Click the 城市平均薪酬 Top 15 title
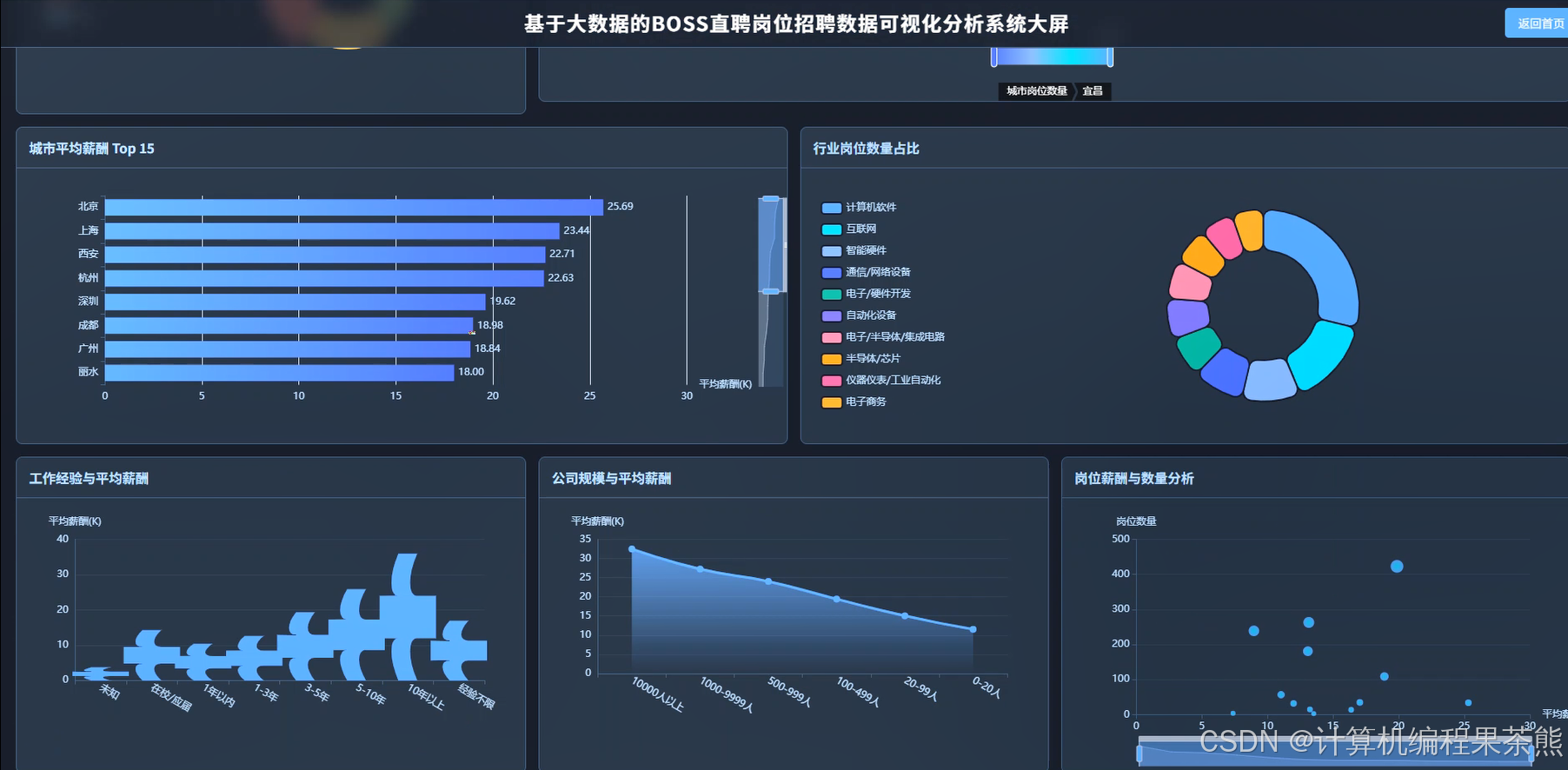Screen dimensions: 1568x770 [91, 149]
